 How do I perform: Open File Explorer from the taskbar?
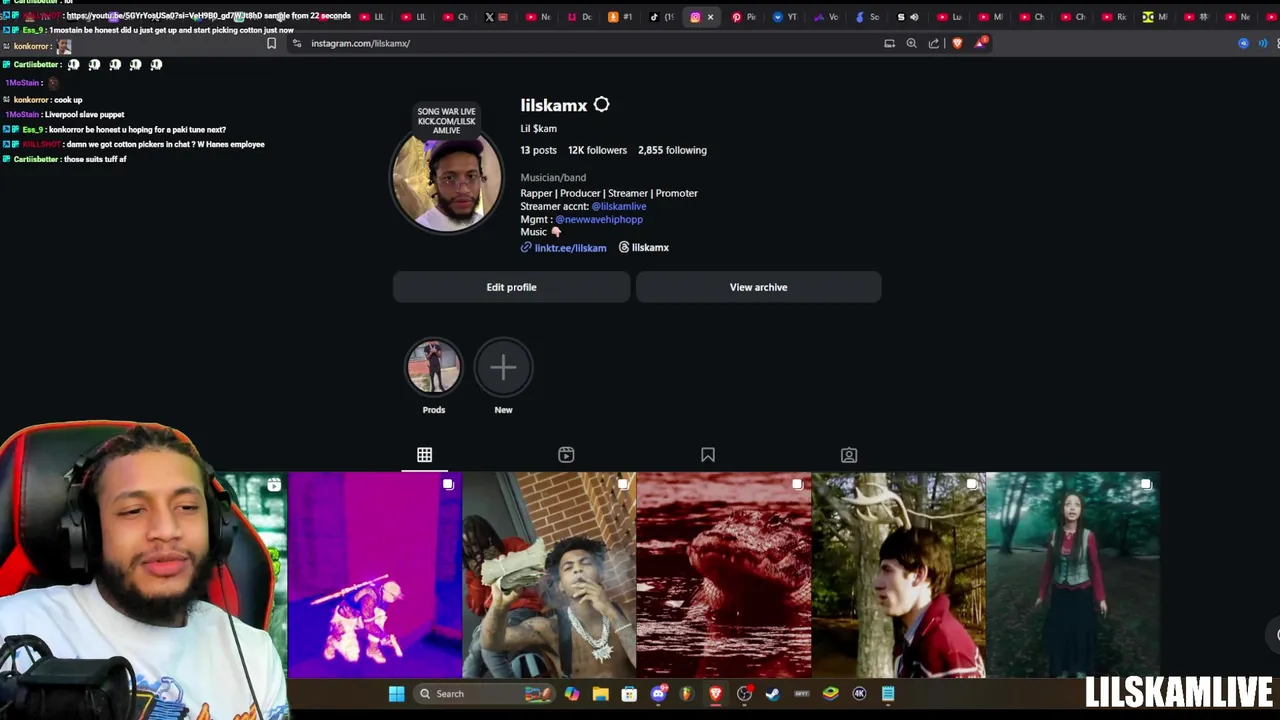tap(600, 694)
